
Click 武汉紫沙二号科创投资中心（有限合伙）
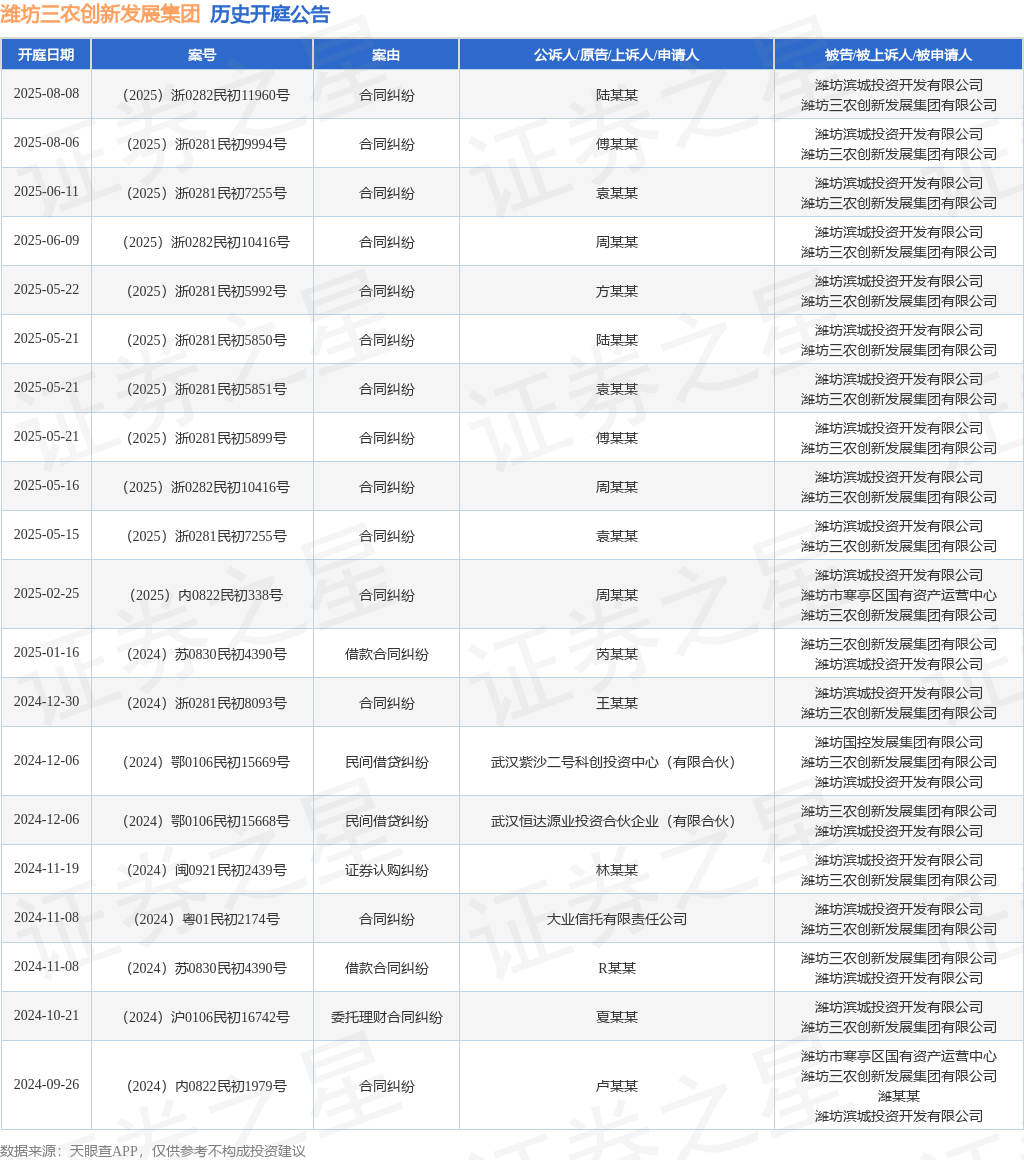pos(616,762)
